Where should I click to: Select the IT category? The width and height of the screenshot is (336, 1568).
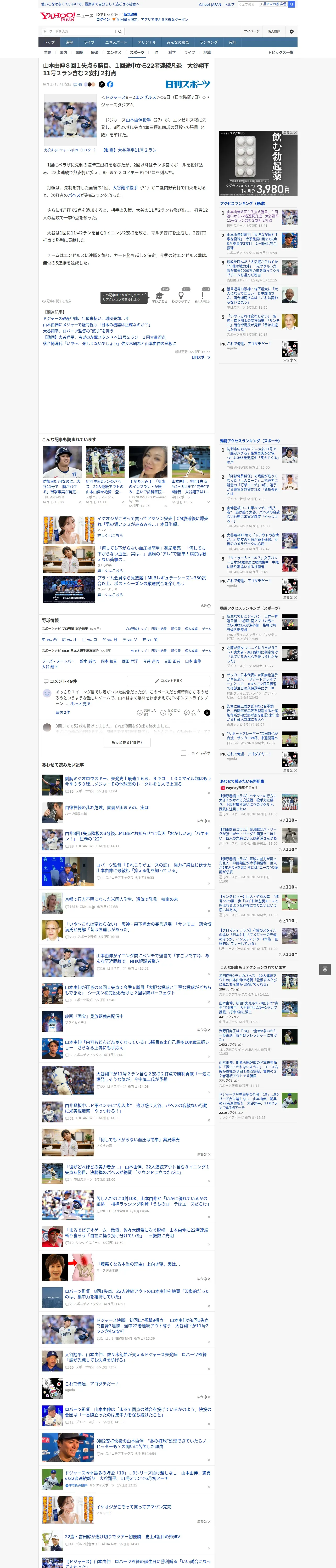click(156, 52)
